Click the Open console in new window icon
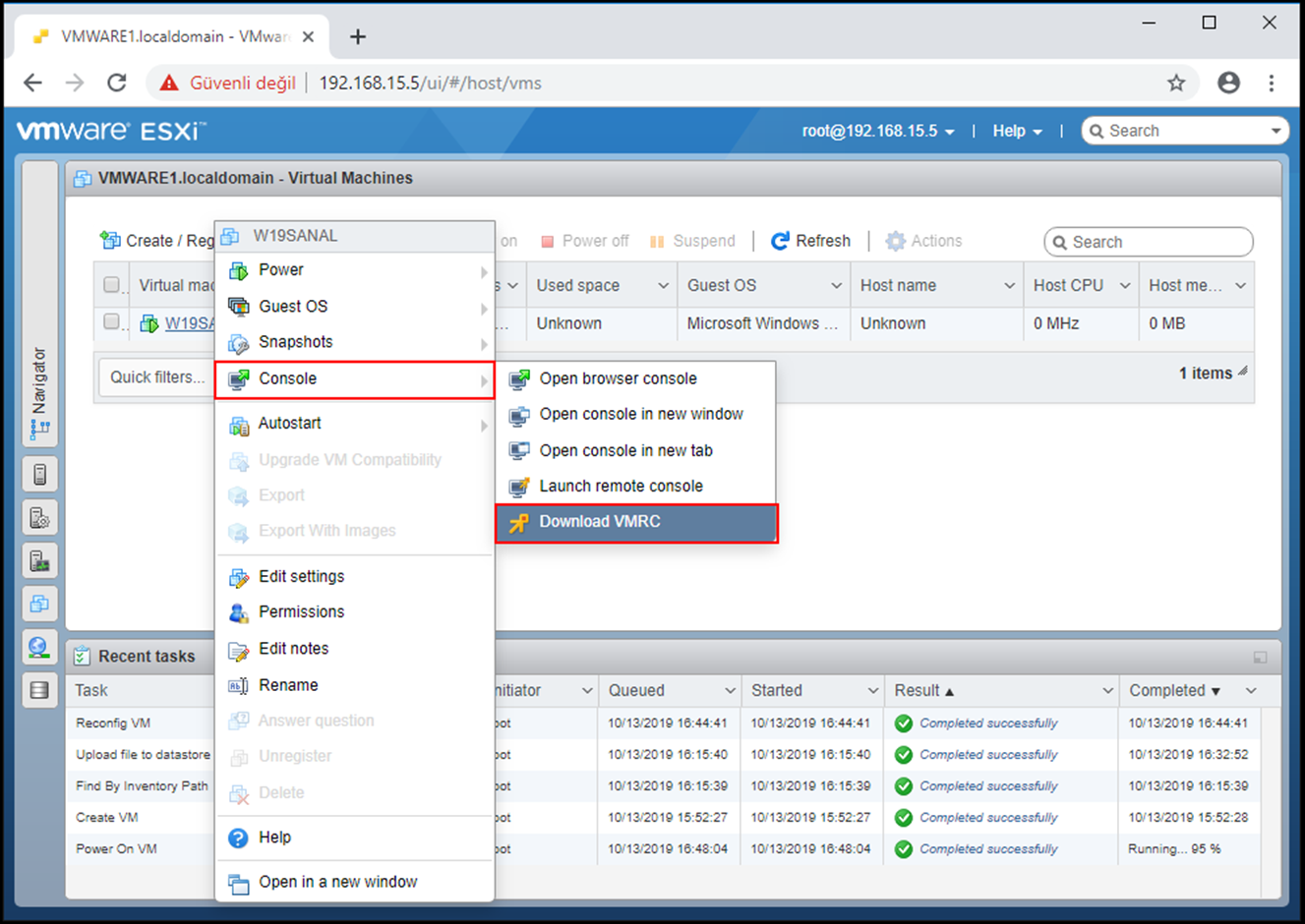Screen dimensions: 1305x924 click(518, 415)
